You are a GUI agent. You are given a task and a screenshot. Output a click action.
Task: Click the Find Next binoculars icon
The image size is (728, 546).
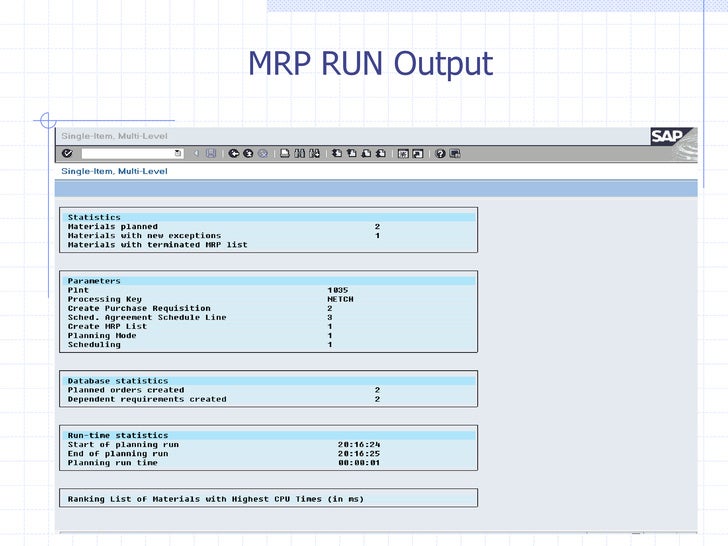[x=314, y=153]
